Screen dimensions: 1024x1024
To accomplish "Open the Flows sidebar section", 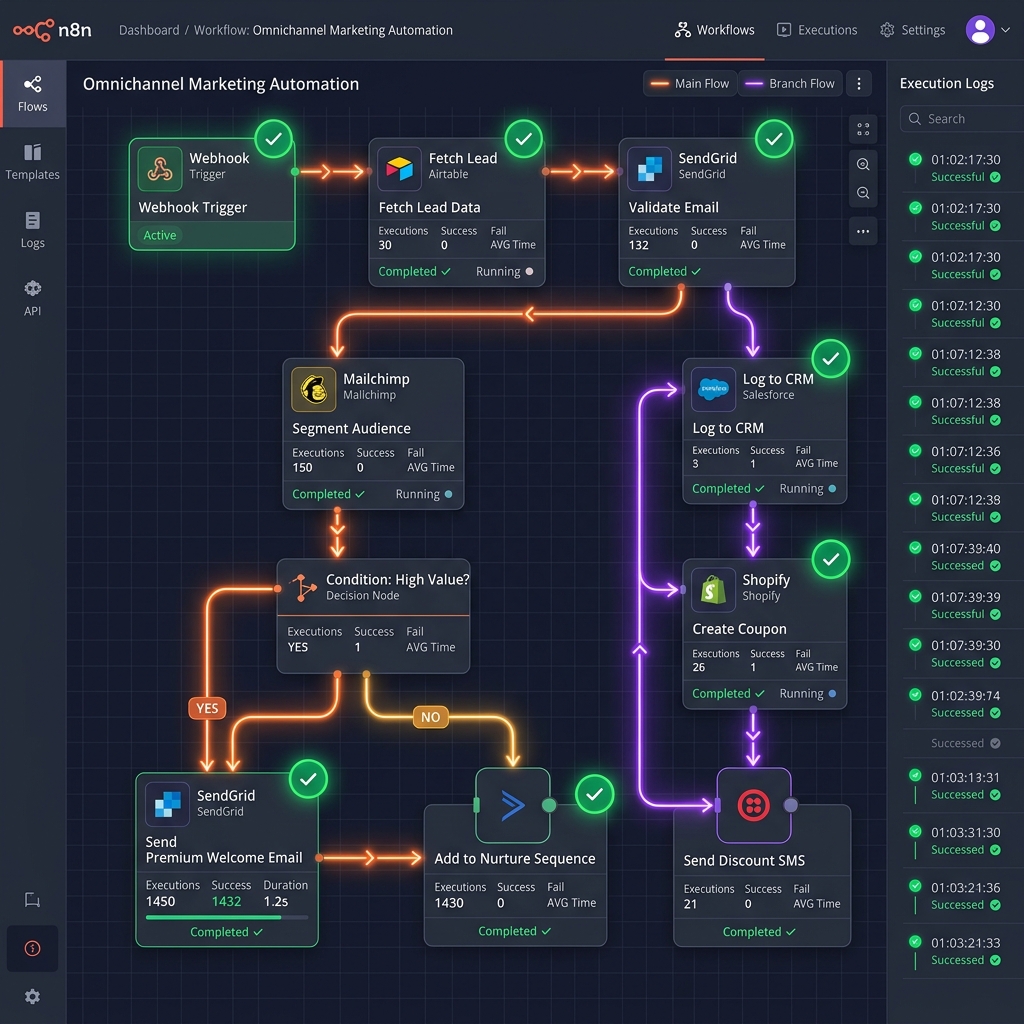I will [33, 94].
